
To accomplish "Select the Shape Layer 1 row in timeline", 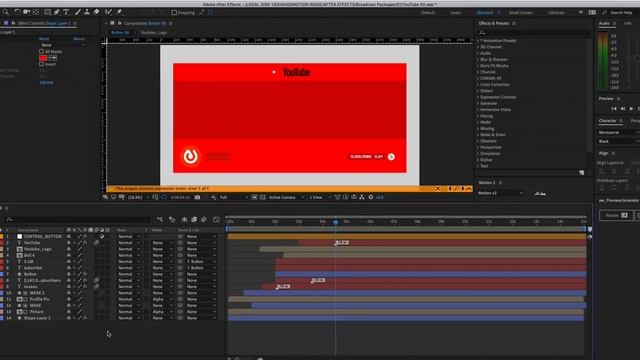I will coord(37,318).
